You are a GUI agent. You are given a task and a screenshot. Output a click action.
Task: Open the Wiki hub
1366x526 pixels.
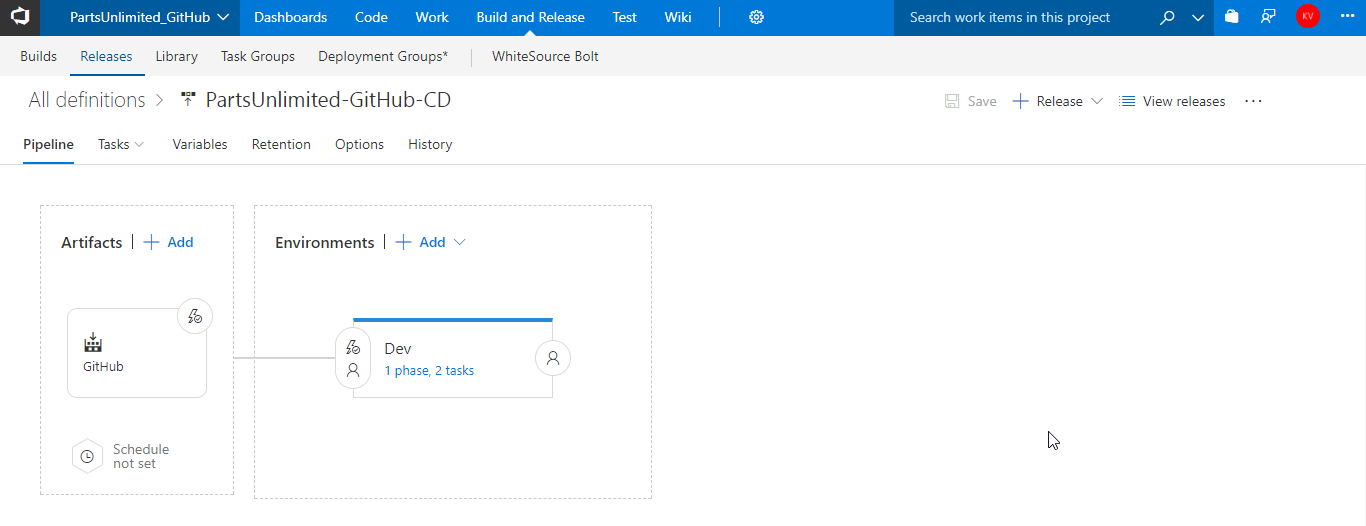pos(677,17)
